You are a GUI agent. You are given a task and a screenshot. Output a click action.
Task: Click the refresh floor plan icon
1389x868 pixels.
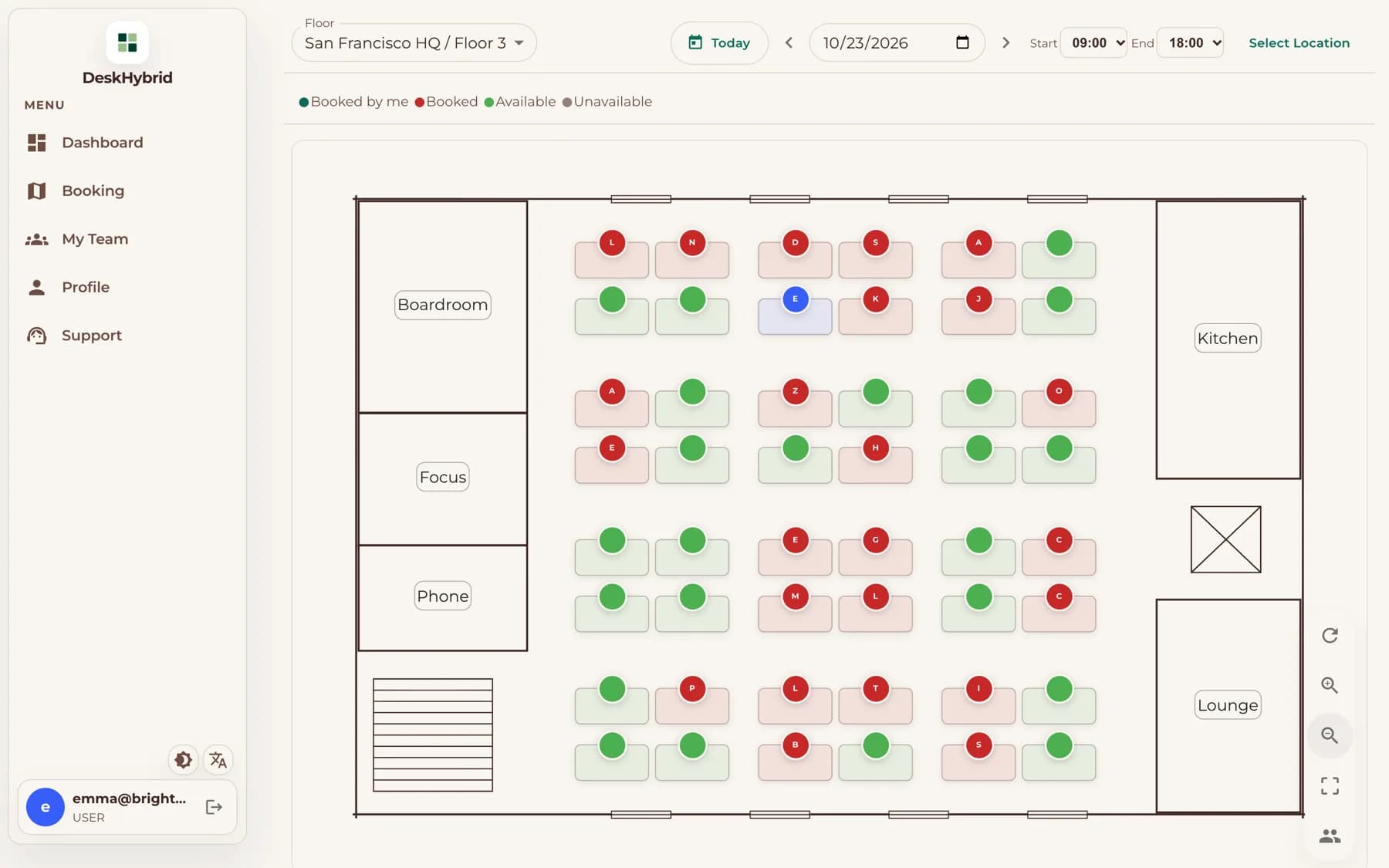(1330, 636)
